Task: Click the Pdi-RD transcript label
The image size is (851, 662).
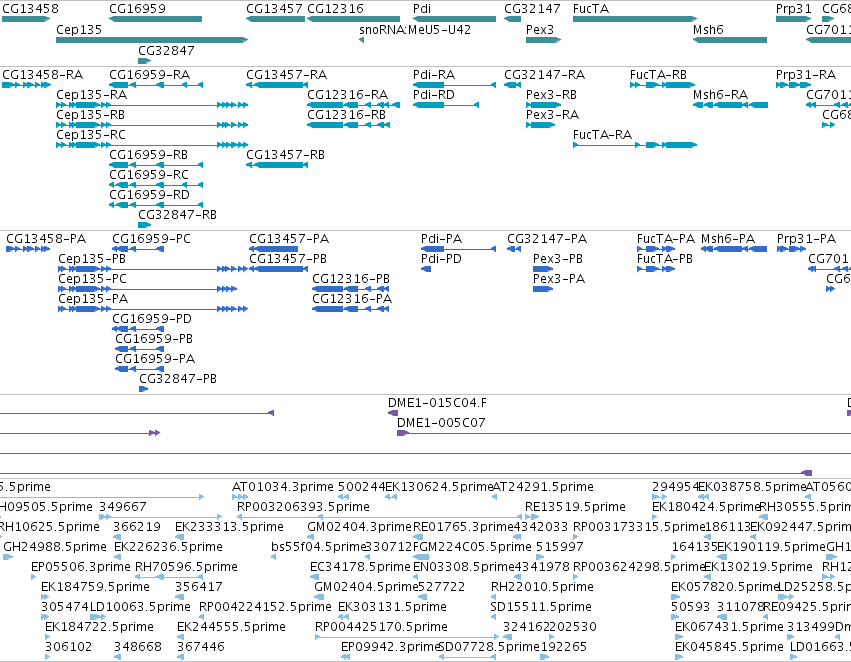Action: [434, 95]
